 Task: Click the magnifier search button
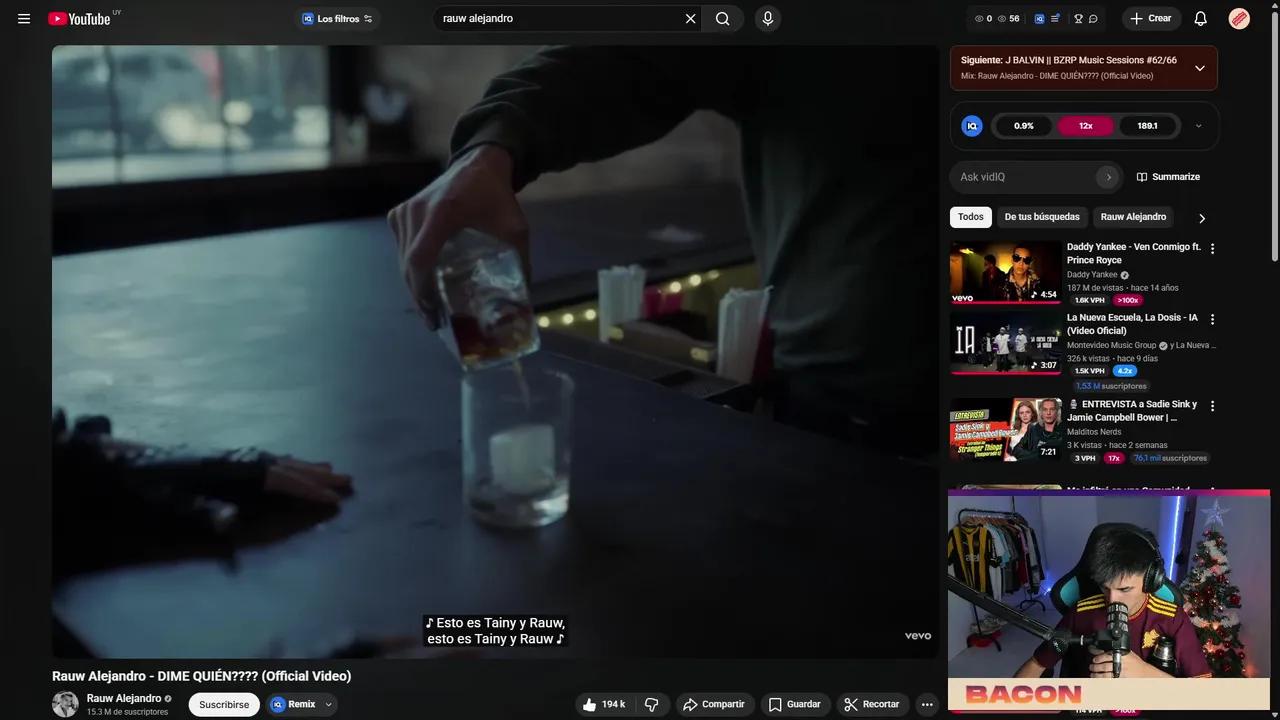[723, 19]
